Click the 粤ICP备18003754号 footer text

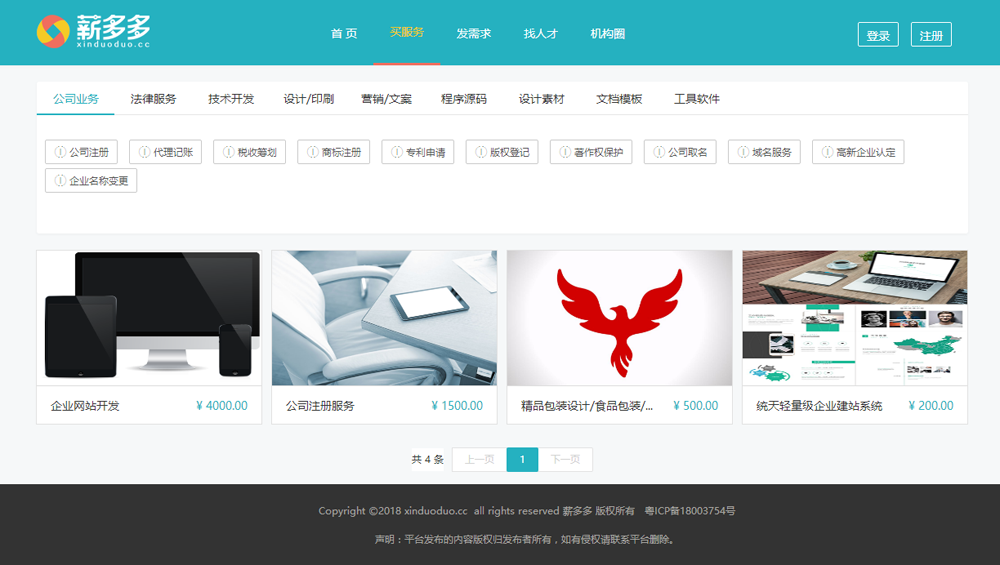(x=689, y=511)
